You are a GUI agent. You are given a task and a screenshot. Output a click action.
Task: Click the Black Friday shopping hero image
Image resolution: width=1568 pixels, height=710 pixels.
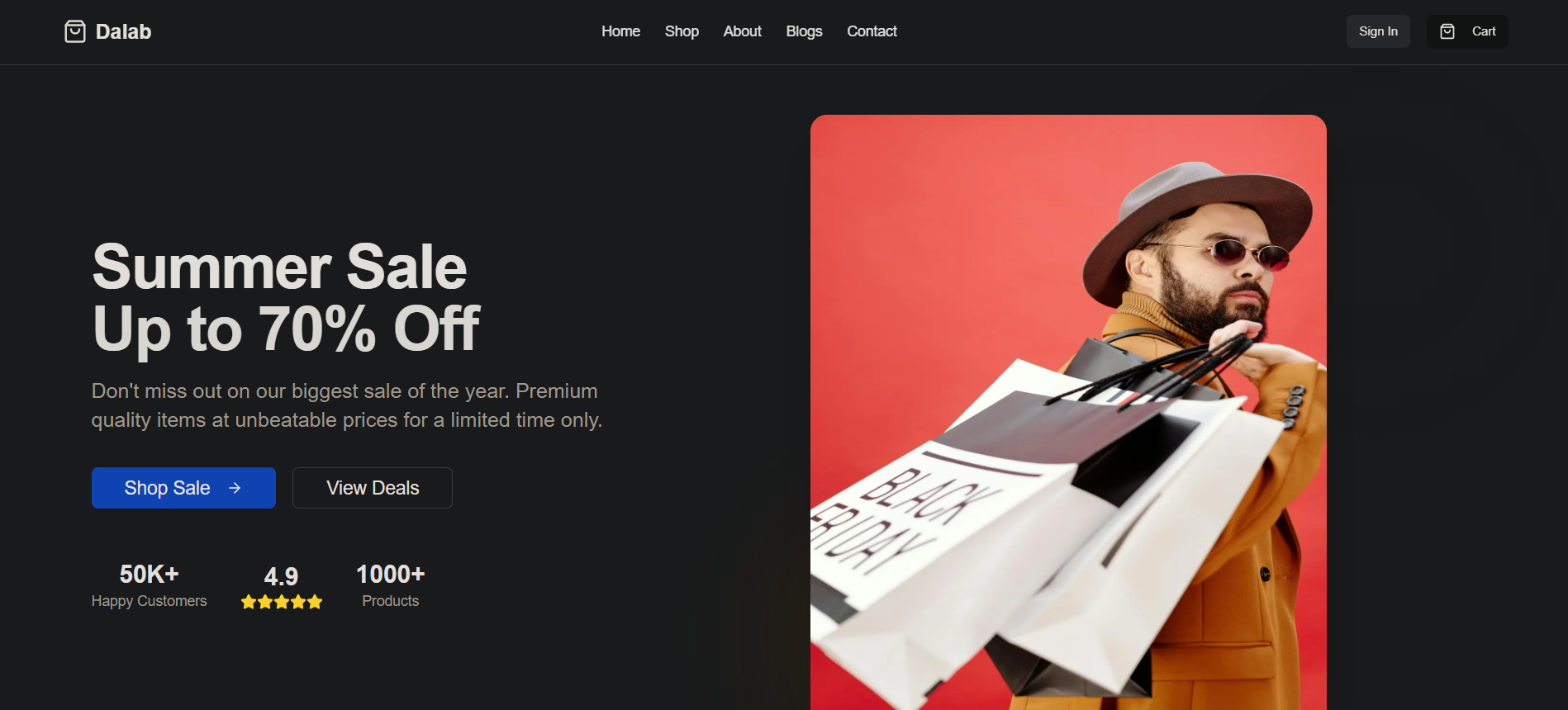coord(1068,412)
